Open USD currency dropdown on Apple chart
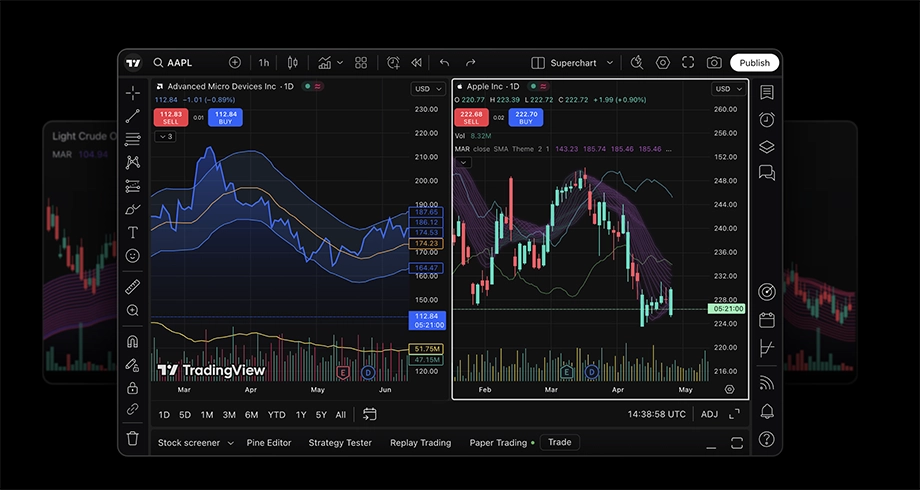 tap(729, 89)
